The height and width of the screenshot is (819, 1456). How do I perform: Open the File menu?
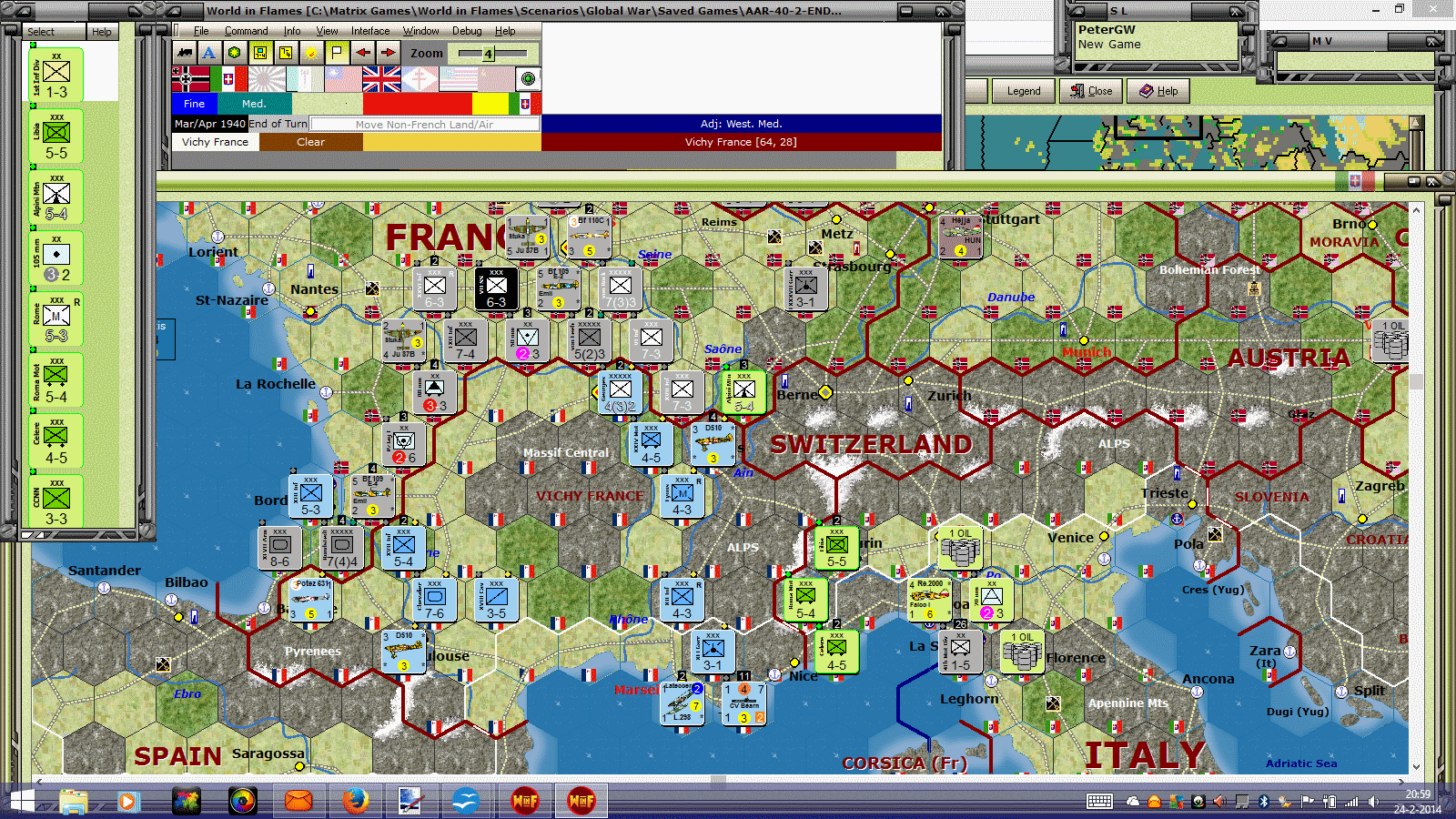[201, 31]
